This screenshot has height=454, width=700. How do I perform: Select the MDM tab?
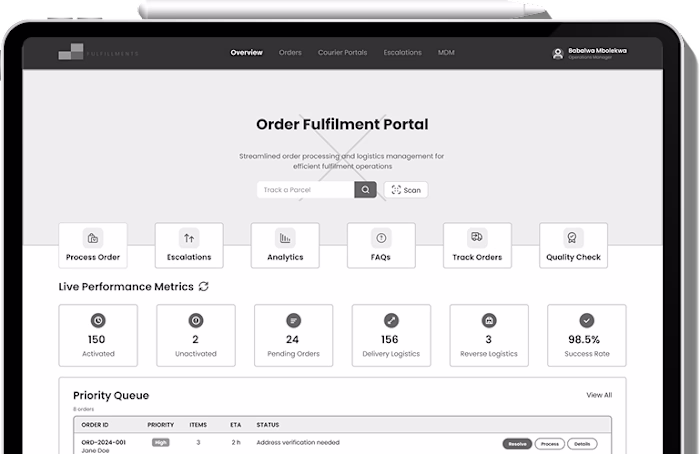[x=446, y=53]
